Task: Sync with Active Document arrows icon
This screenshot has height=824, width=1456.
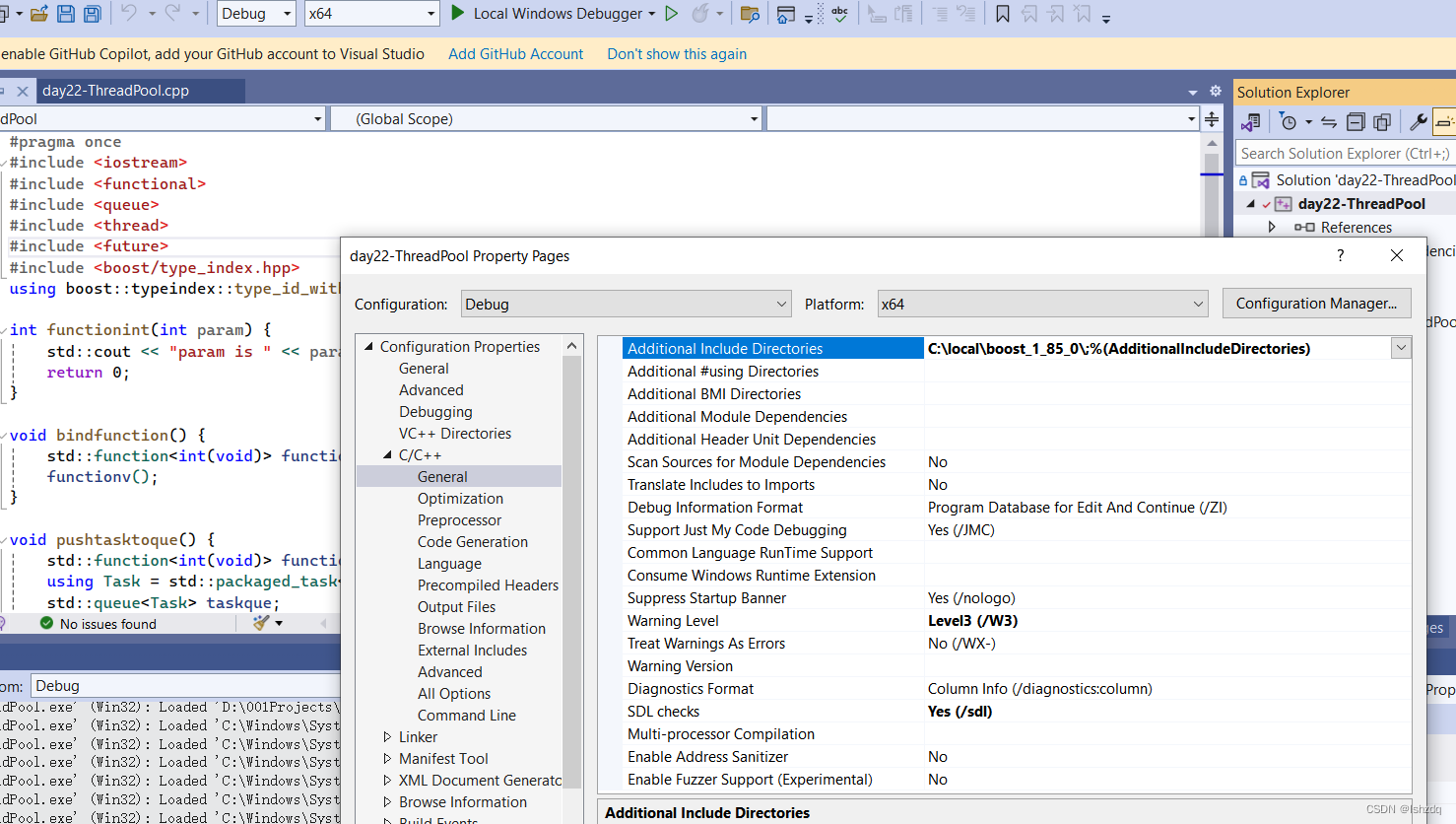Action: tap(1329, 122)
